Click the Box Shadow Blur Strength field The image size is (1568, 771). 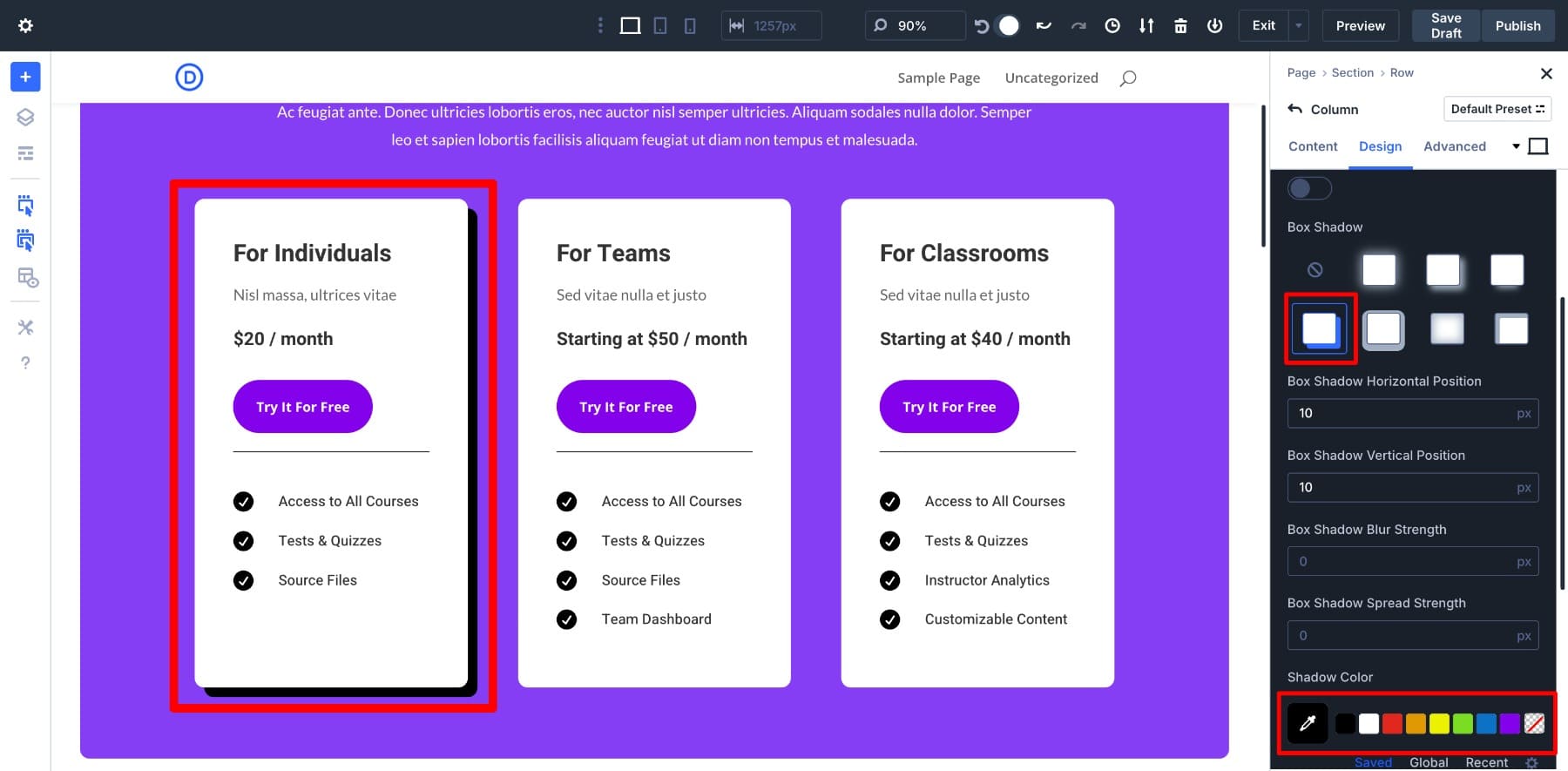[1402, 561]
